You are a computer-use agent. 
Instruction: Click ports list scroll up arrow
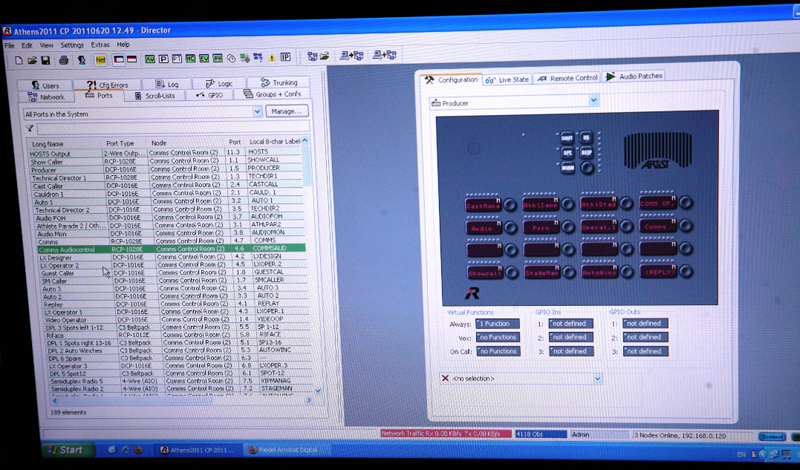coord(305,140)
